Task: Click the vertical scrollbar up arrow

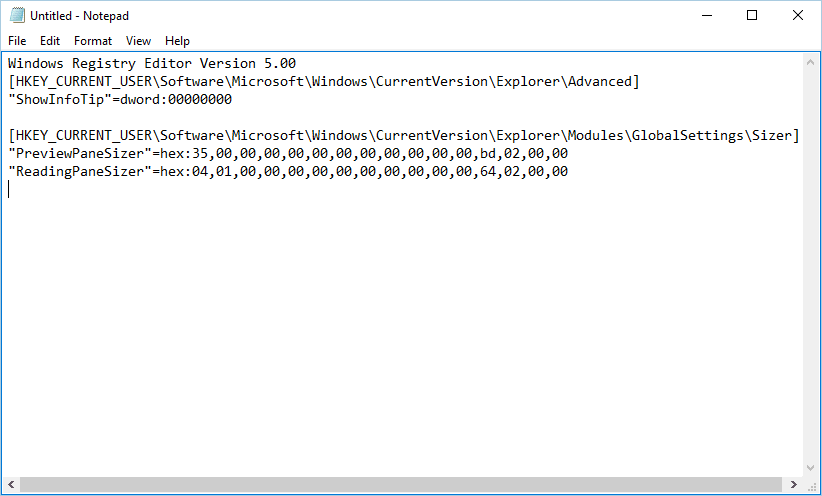Action: [x=810, y=62]
